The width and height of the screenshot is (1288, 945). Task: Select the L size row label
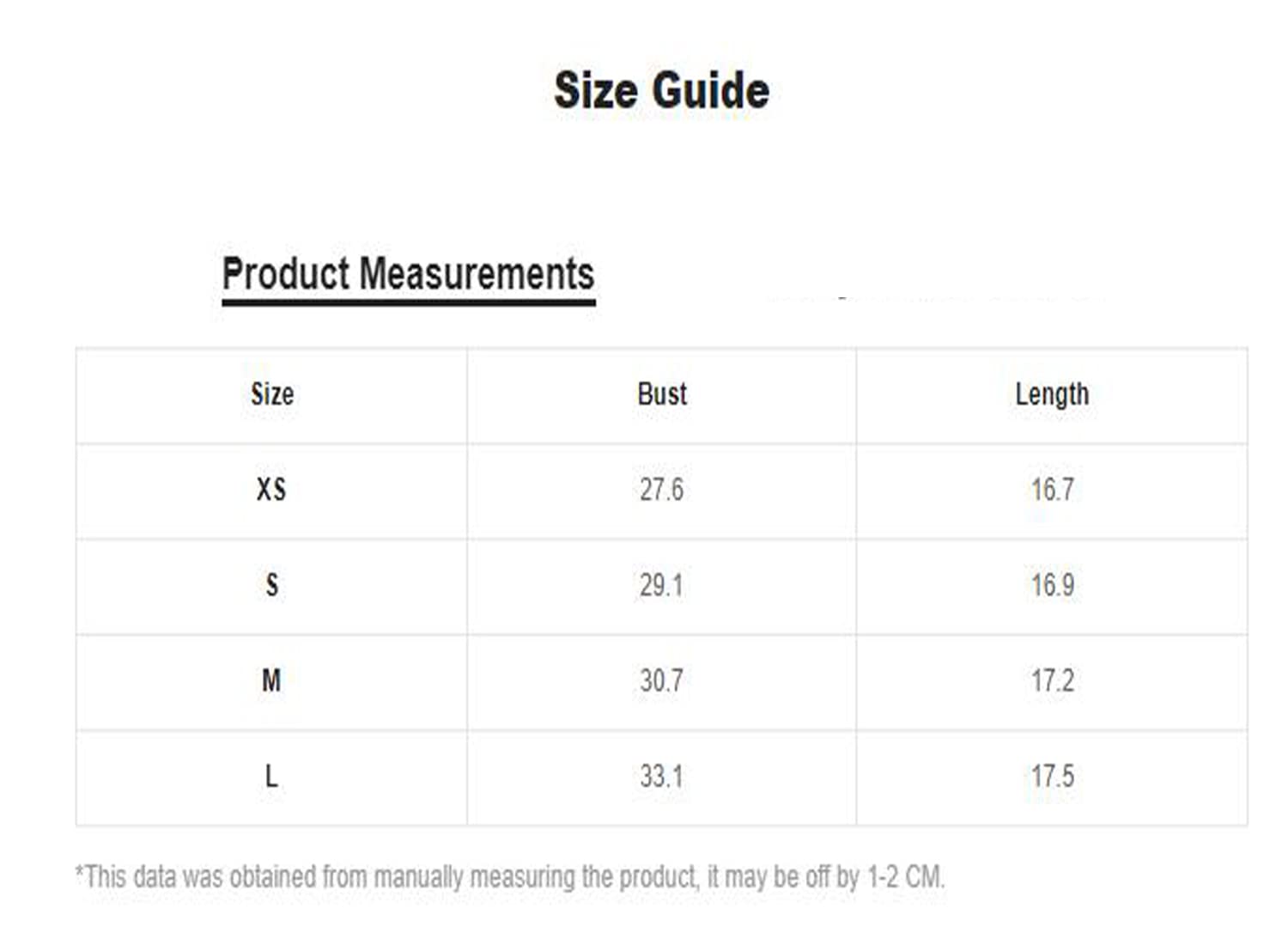pos(271,777)
